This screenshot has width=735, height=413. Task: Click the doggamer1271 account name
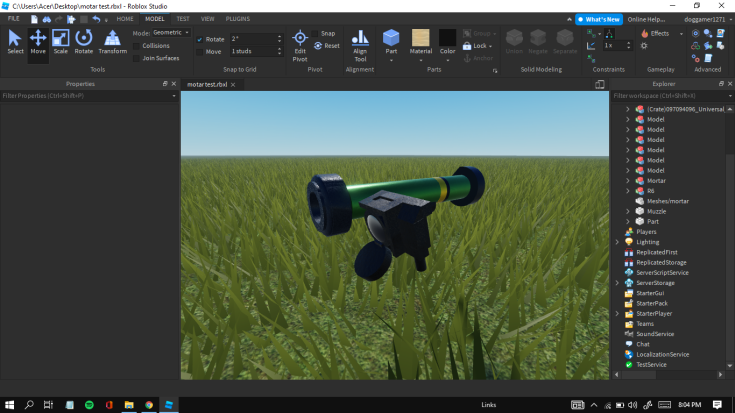point(704,19)
